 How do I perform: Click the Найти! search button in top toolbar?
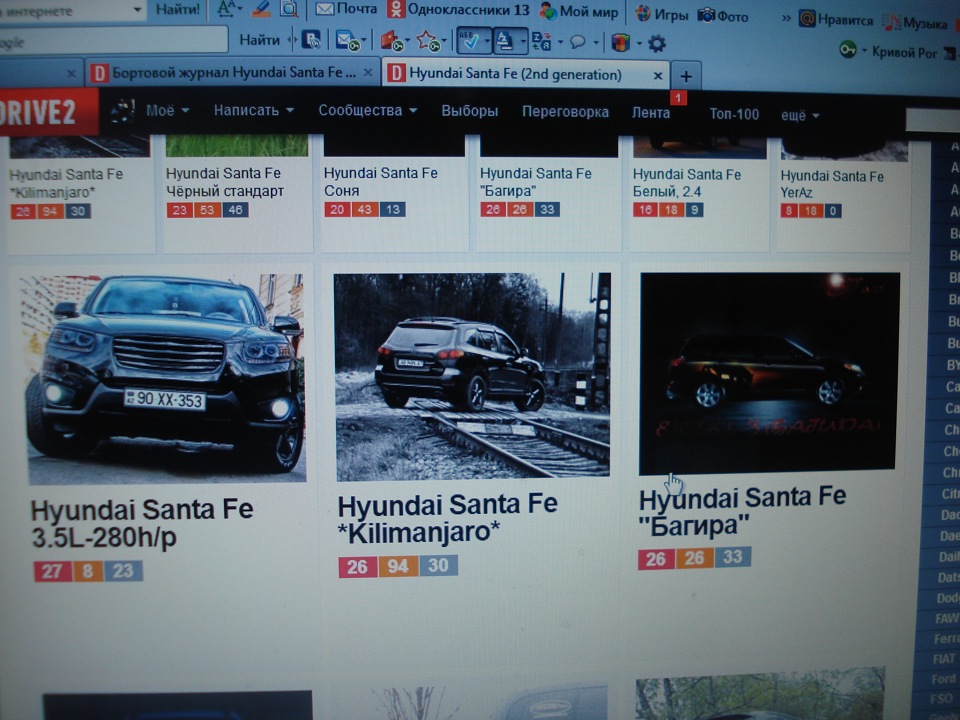178,9
